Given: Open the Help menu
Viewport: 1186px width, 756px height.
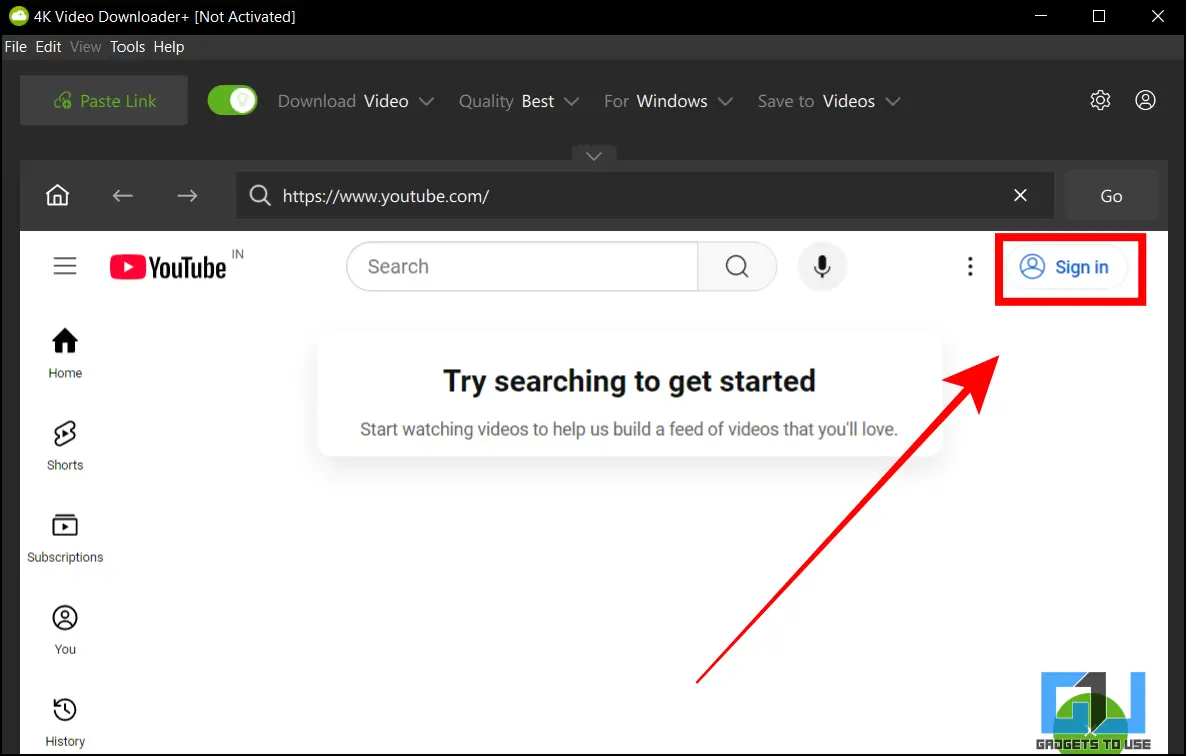Looking at the screenshot, I should pos(169,47).
